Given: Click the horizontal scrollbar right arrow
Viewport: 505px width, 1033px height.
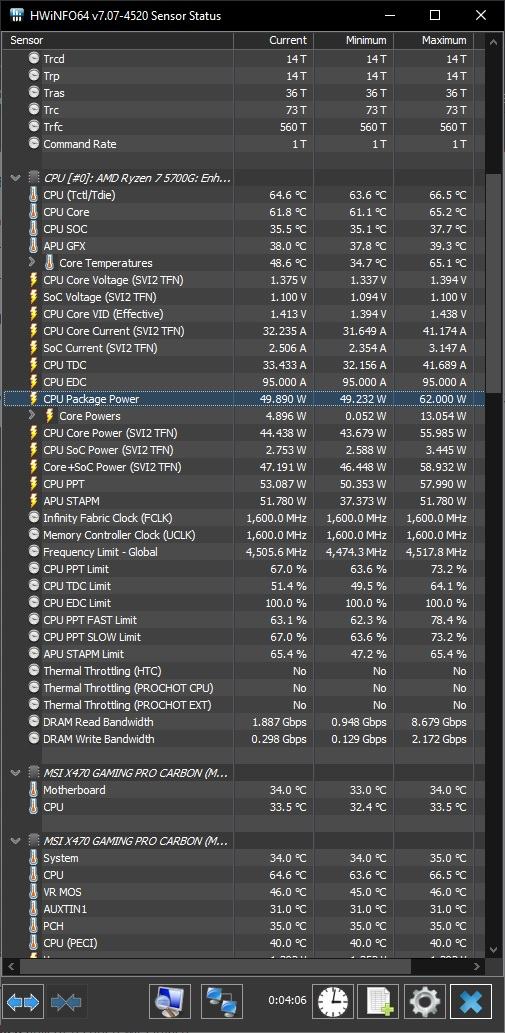Looking at the screenshot, I should pyautogui.click(x=477, y=966).
